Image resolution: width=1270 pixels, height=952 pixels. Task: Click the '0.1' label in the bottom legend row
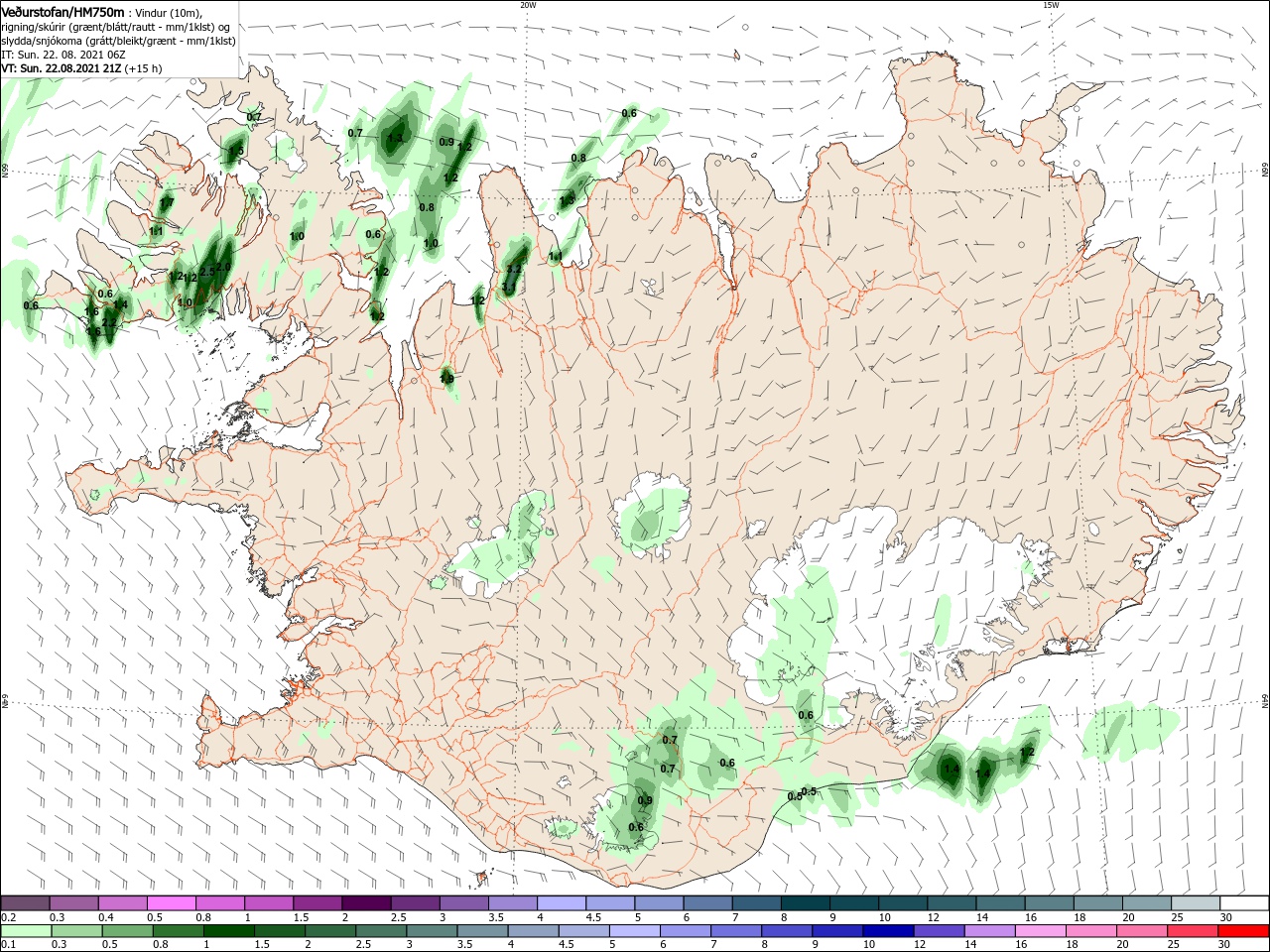click(x=8, y=945)
